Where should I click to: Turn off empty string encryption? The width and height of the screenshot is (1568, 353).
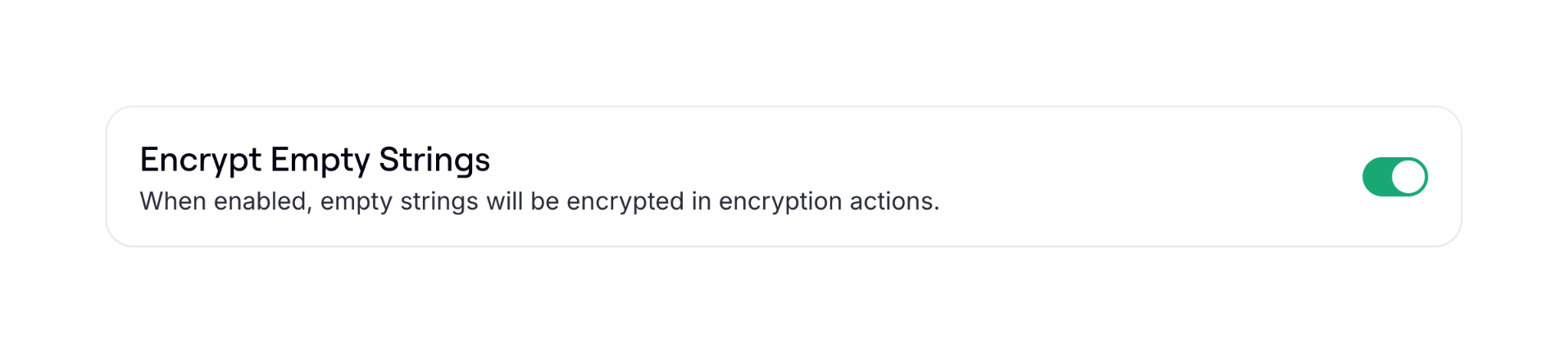tap(1394, 177)
